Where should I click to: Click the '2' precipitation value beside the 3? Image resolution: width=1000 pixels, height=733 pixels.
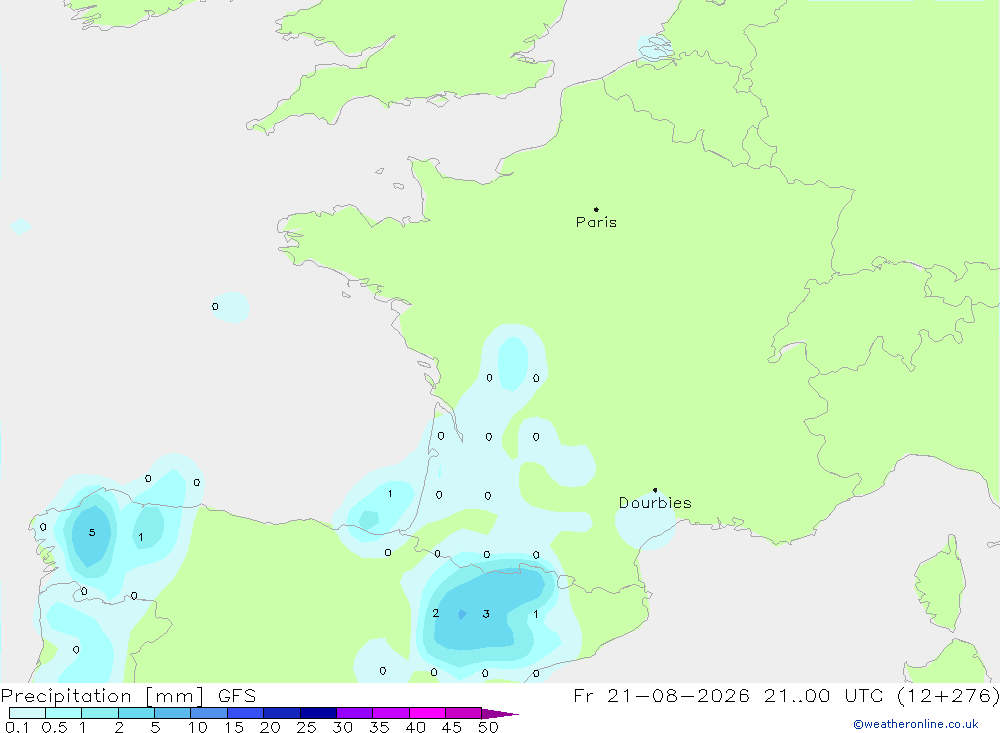coord(436,613)
